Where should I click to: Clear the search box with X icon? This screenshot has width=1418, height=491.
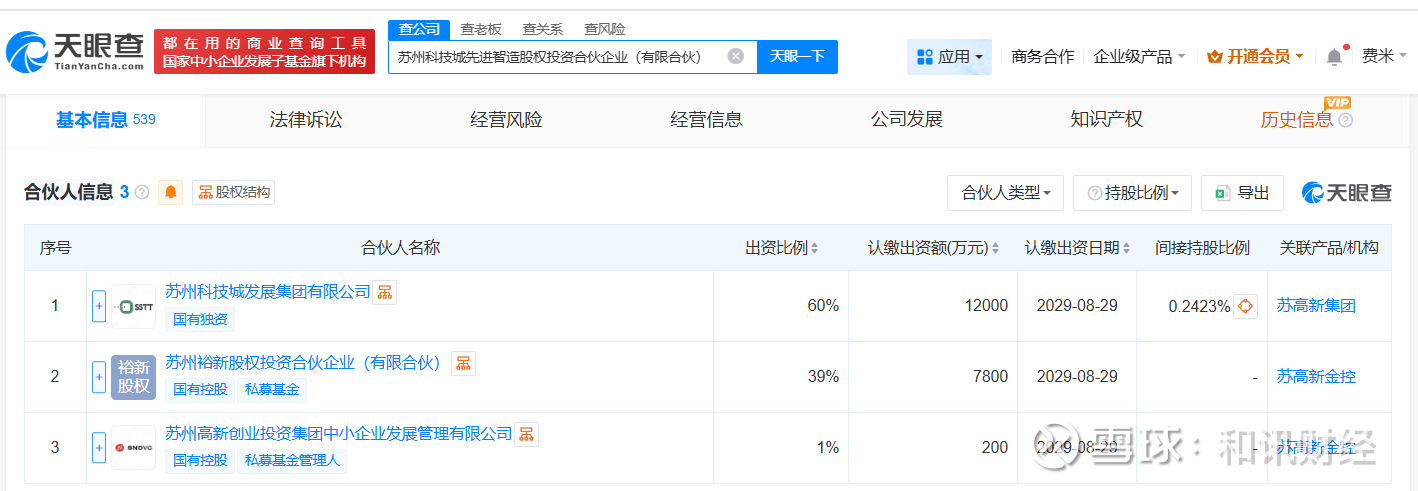[x=736, y=57]
